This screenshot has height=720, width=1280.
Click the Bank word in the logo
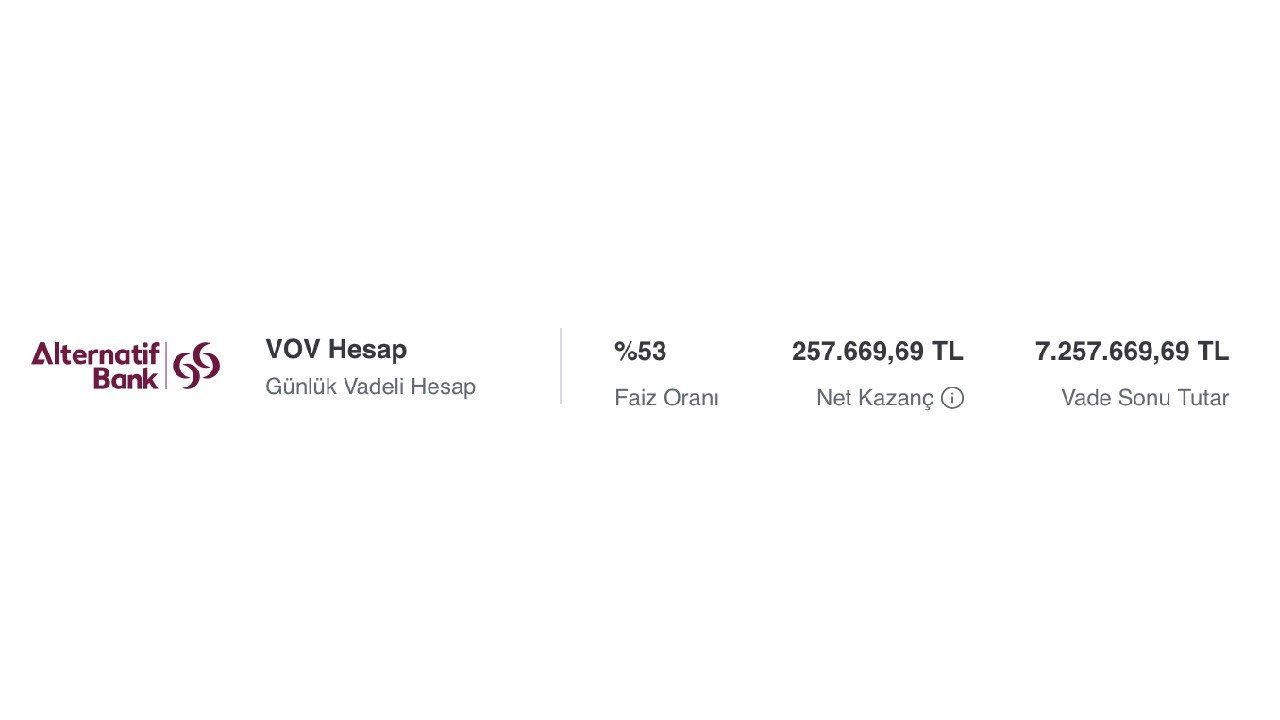click(x=126, y=378)
